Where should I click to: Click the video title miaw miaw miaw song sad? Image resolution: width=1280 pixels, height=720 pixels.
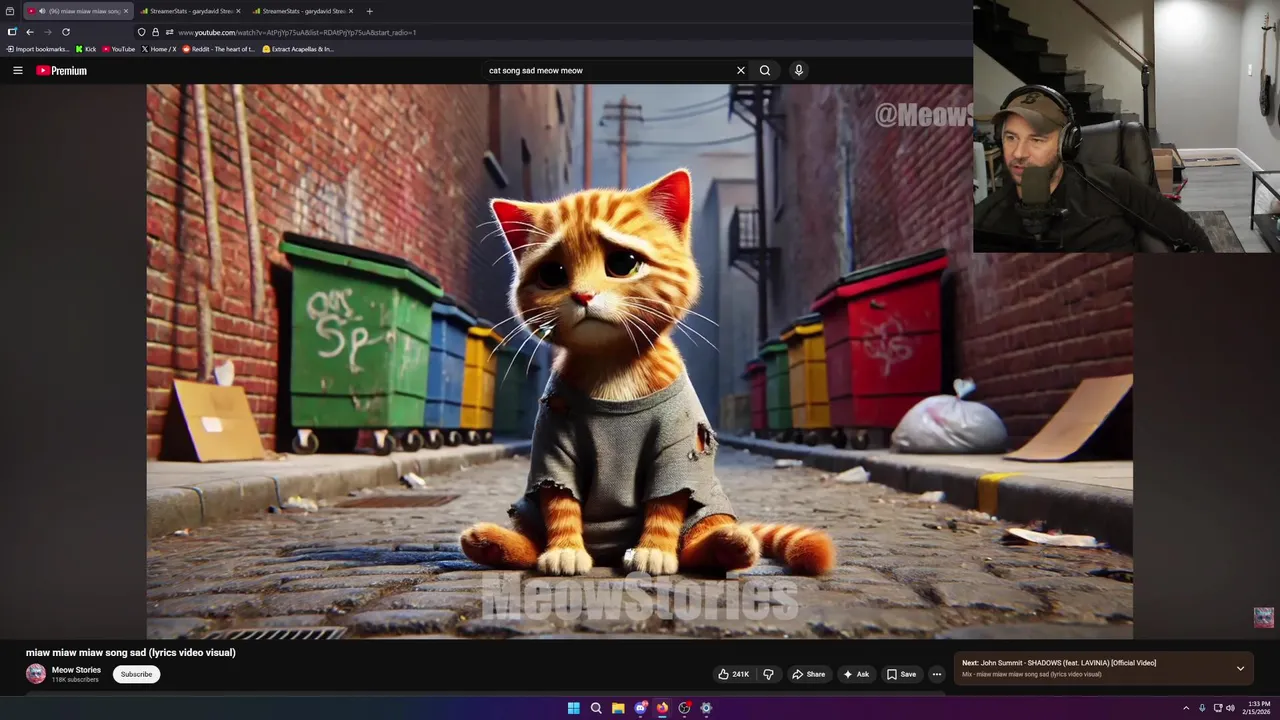(x=131, y=652)
